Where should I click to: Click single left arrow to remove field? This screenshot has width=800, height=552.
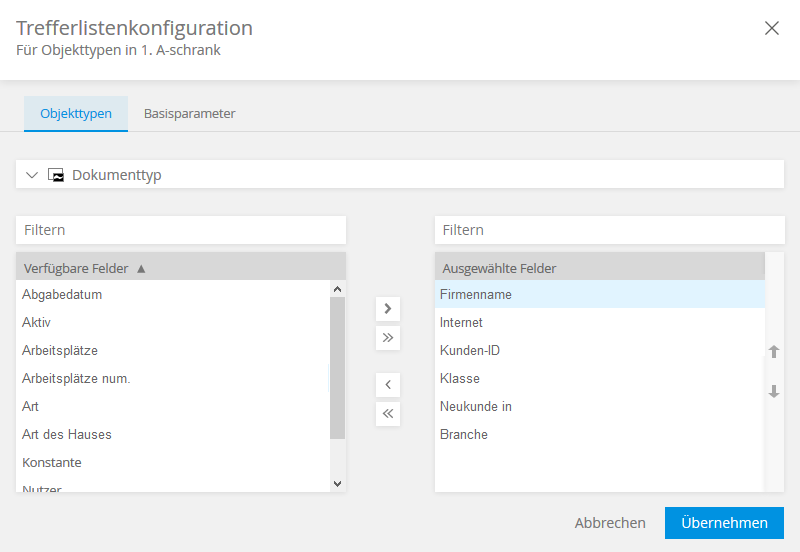click(x=388, y=385)
